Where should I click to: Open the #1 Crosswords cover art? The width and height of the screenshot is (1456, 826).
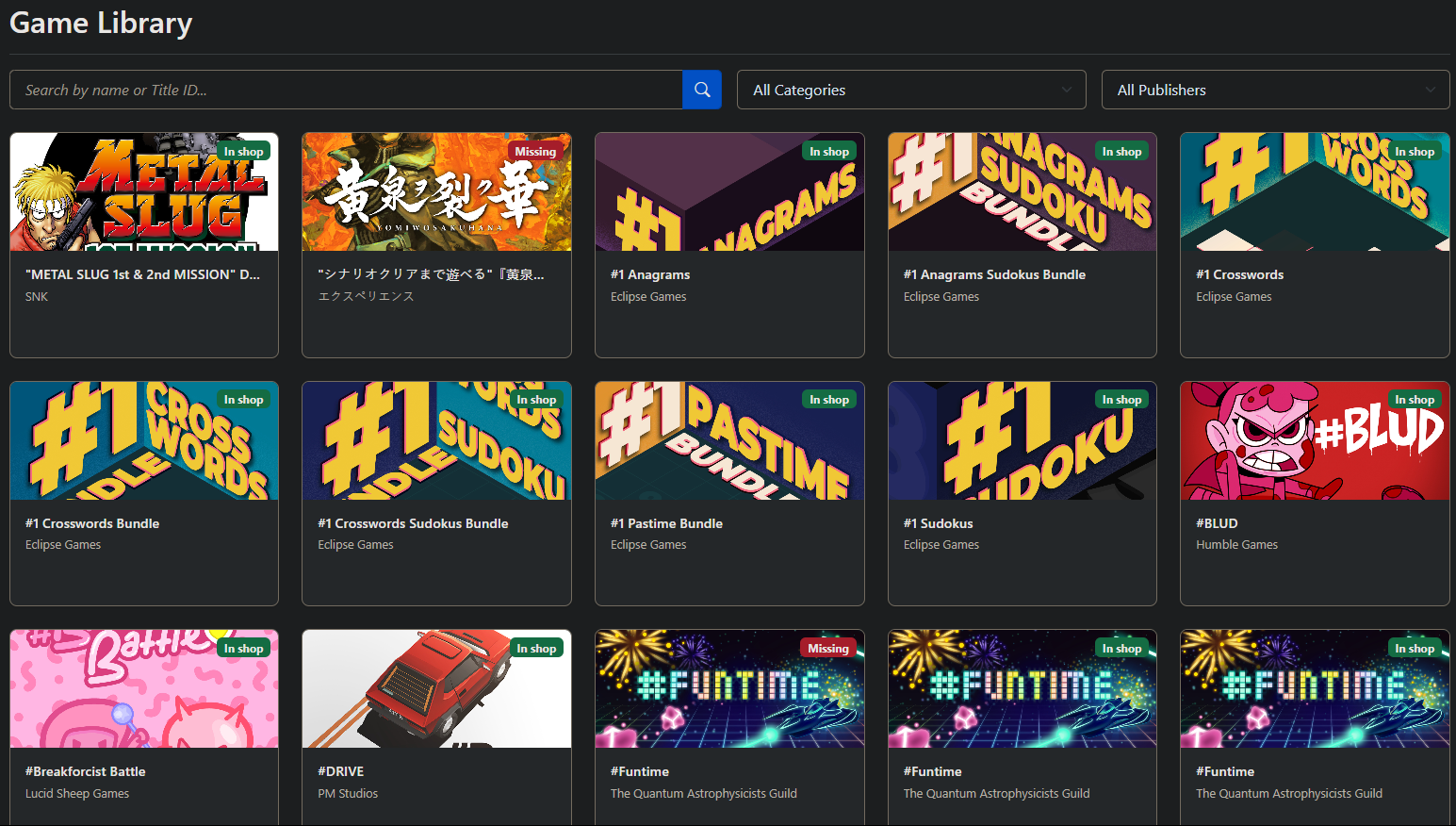pyautogui.click(x=1315, y=191)
